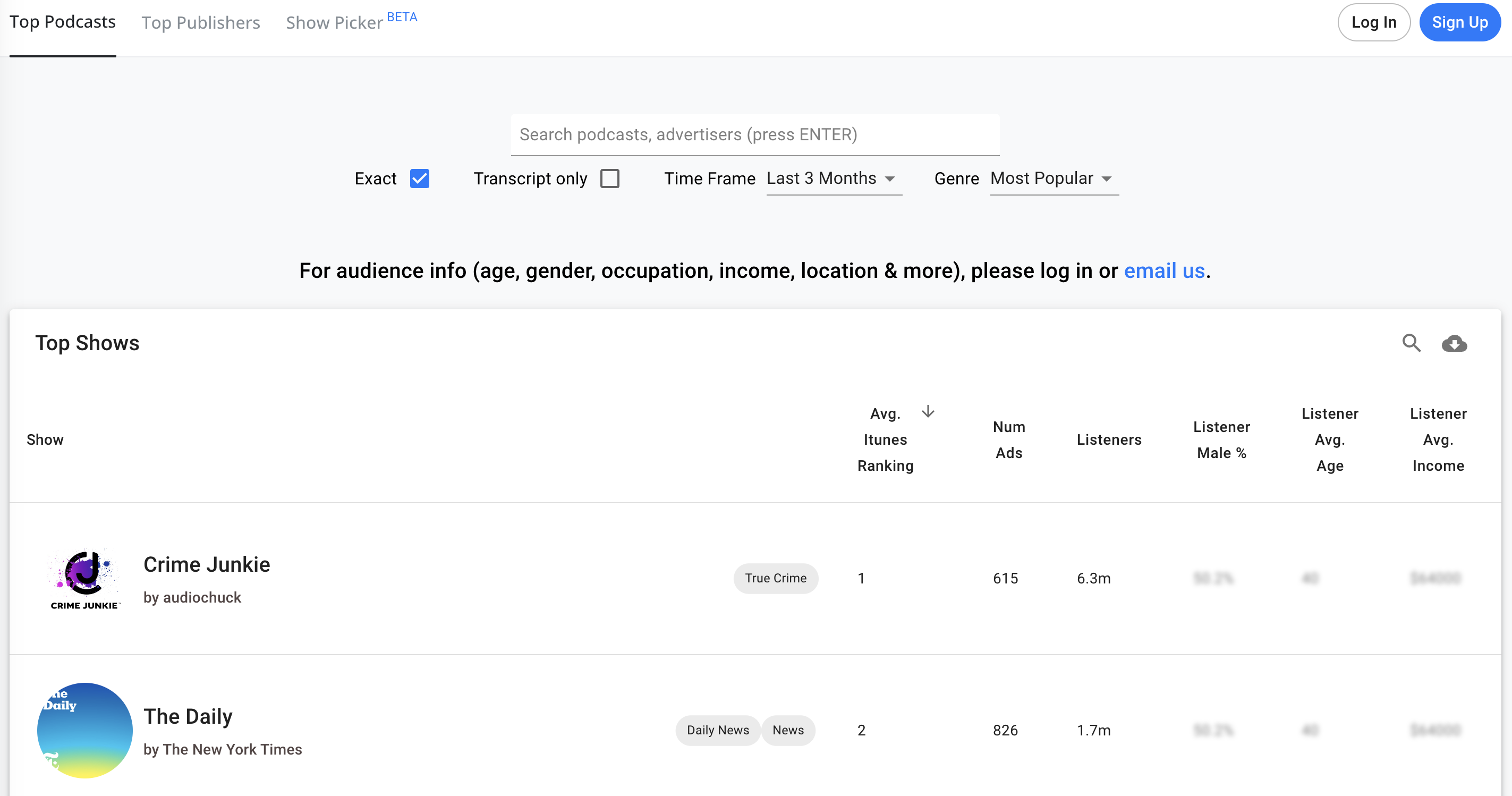Click publisher 'by audiochuck'
Image resolution: width=1512 pixels, height=796 pixels.
(192, 598)
